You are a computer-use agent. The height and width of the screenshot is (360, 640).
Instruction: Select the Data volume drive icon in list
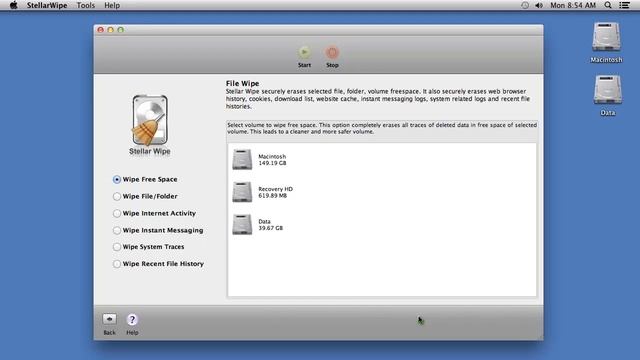(x=242, y=224)
